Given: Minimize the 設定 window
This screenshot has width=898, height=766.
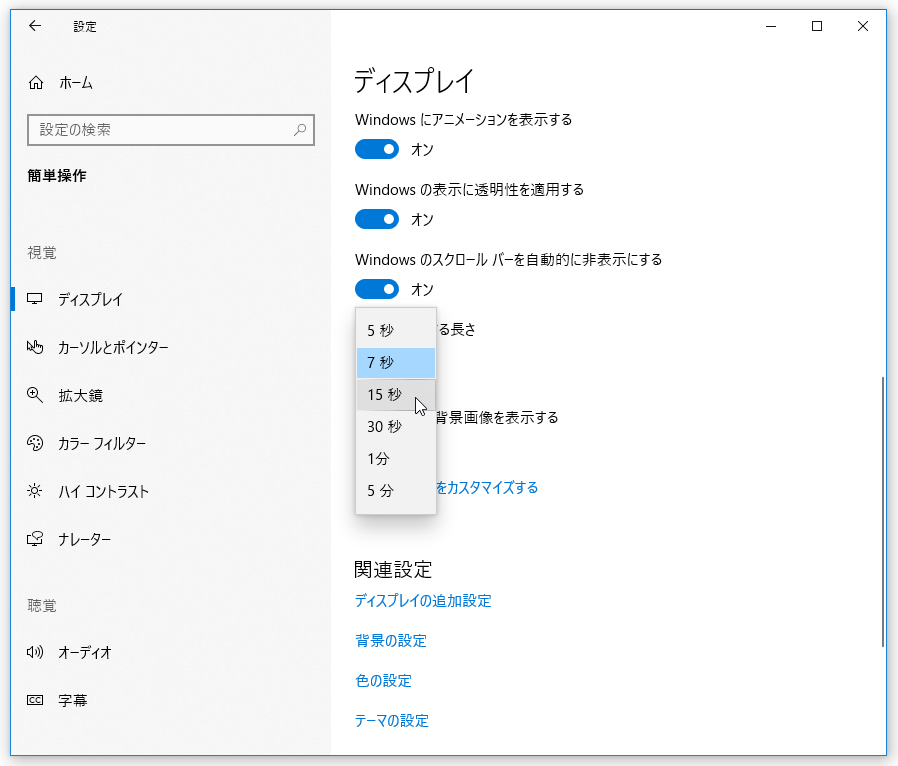Looking at the screenshot, I should 771,26.
